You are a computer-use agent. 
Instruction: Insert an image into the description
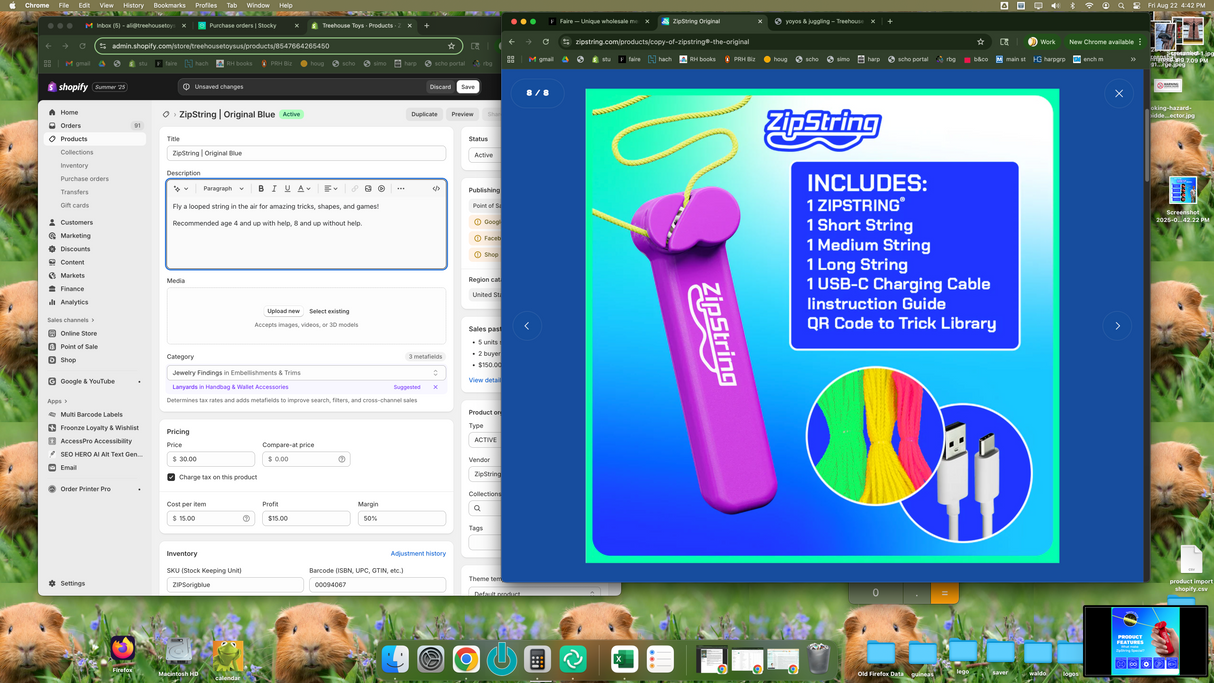[x=368, y=188]
